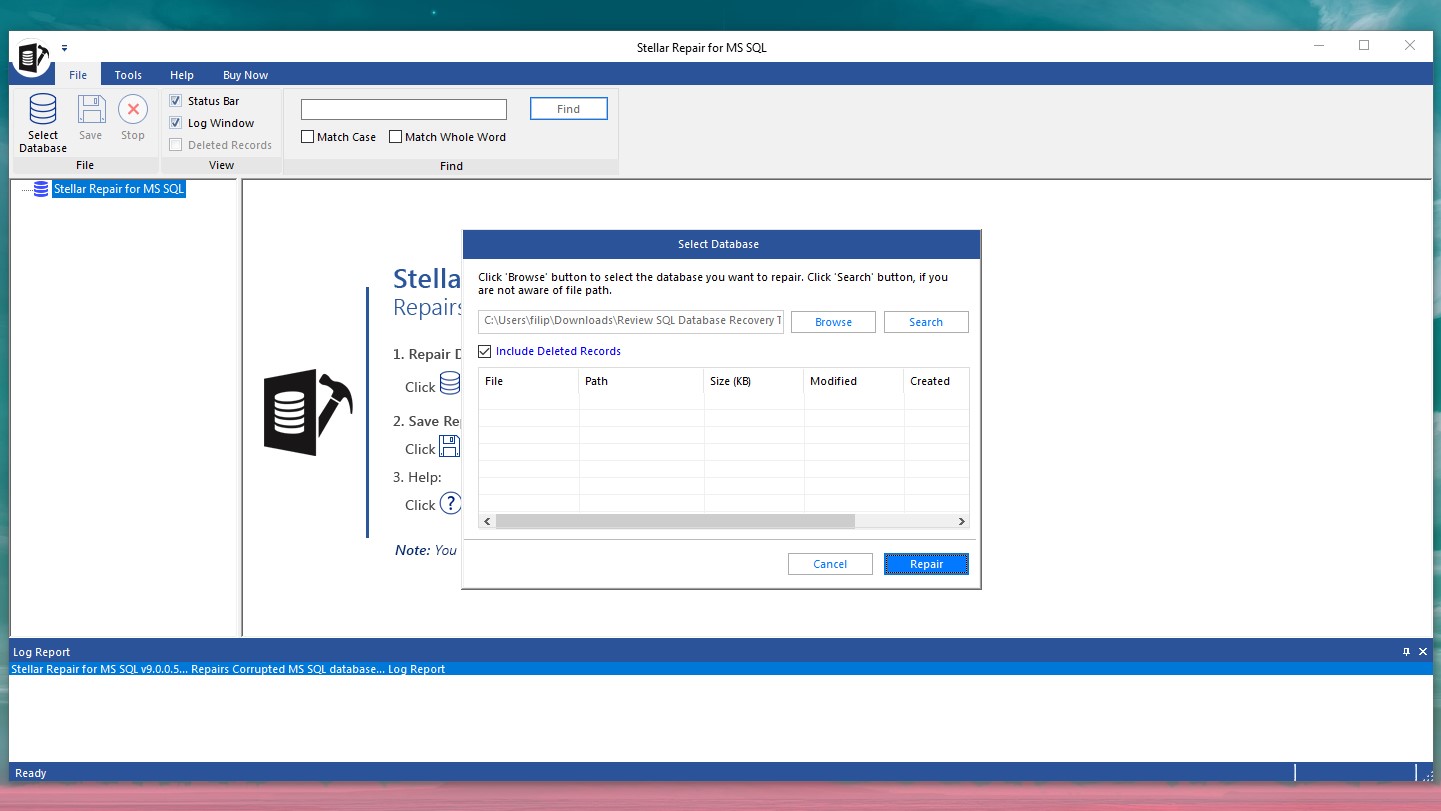The image size is (1441, 811).
Task: Open the Buy Now tab
Action: (245, 75)
